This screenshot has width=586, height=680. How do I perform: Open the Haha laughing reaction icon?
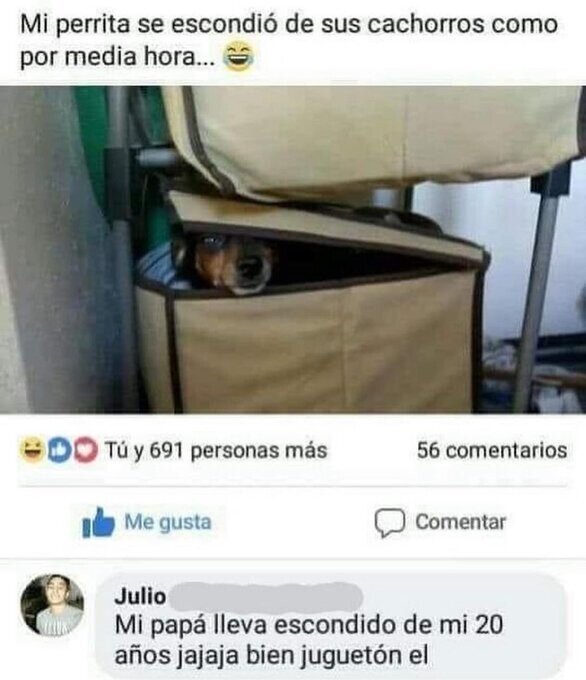(x=32, y=450)
